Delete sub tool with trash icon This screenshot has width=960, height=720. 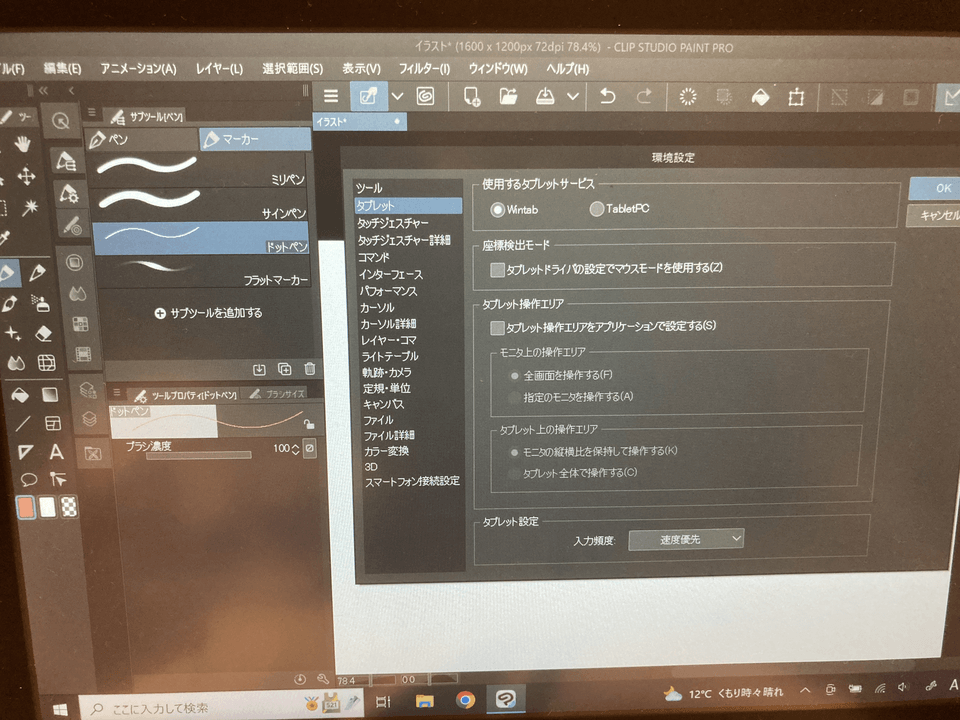[310, 369]
